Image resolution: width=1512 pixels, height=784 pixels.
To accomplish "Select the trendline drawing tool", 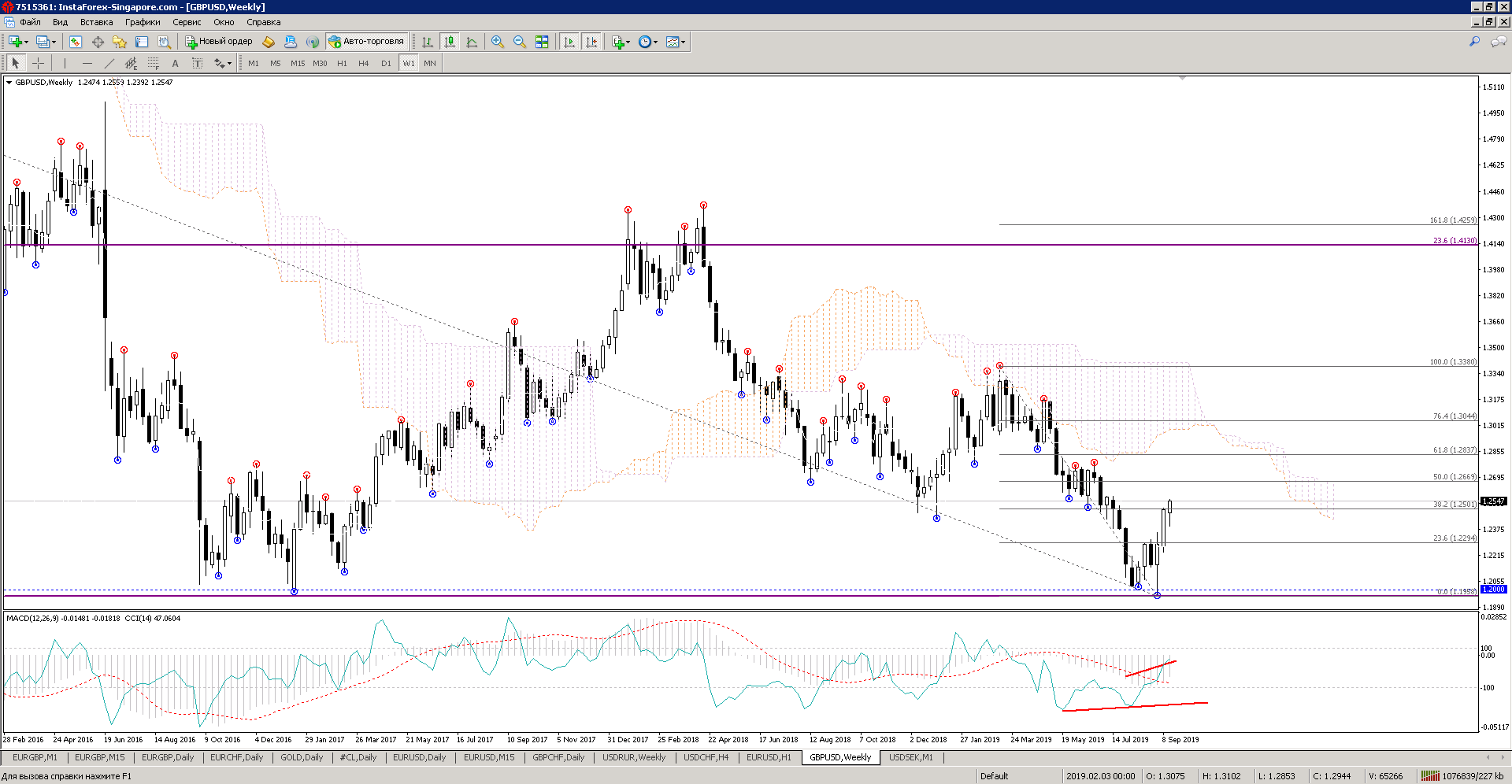I will (x=109, y=63).
